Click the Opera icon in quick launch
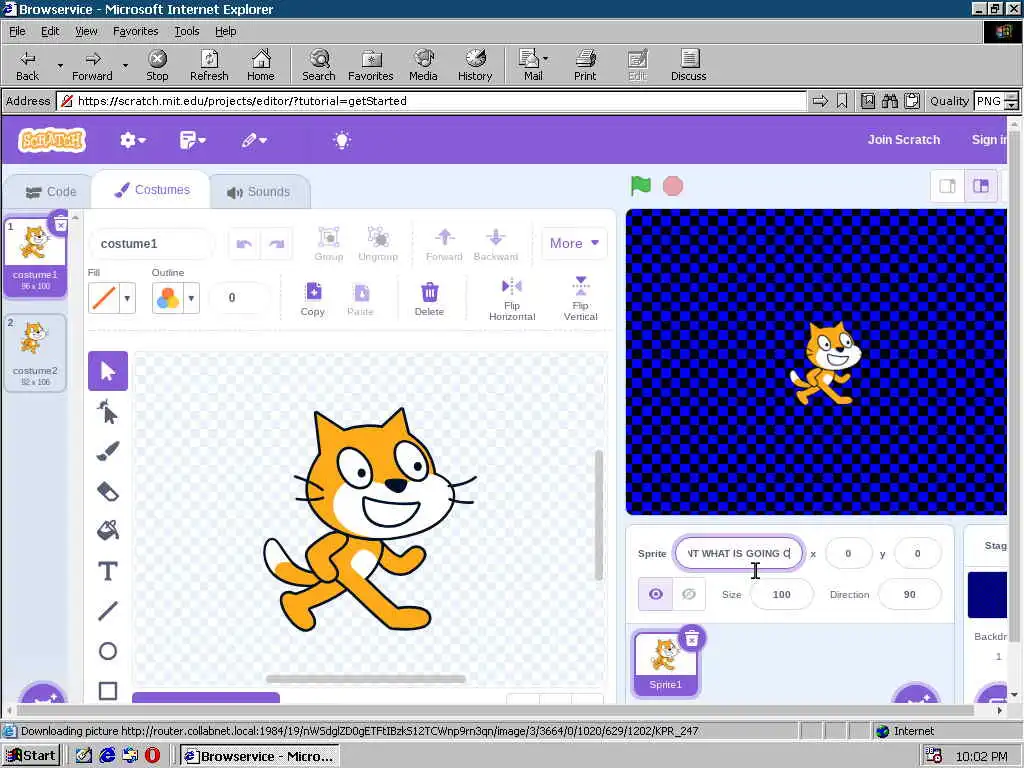The width and height of the screenshot is (1024, 768). 152,756
